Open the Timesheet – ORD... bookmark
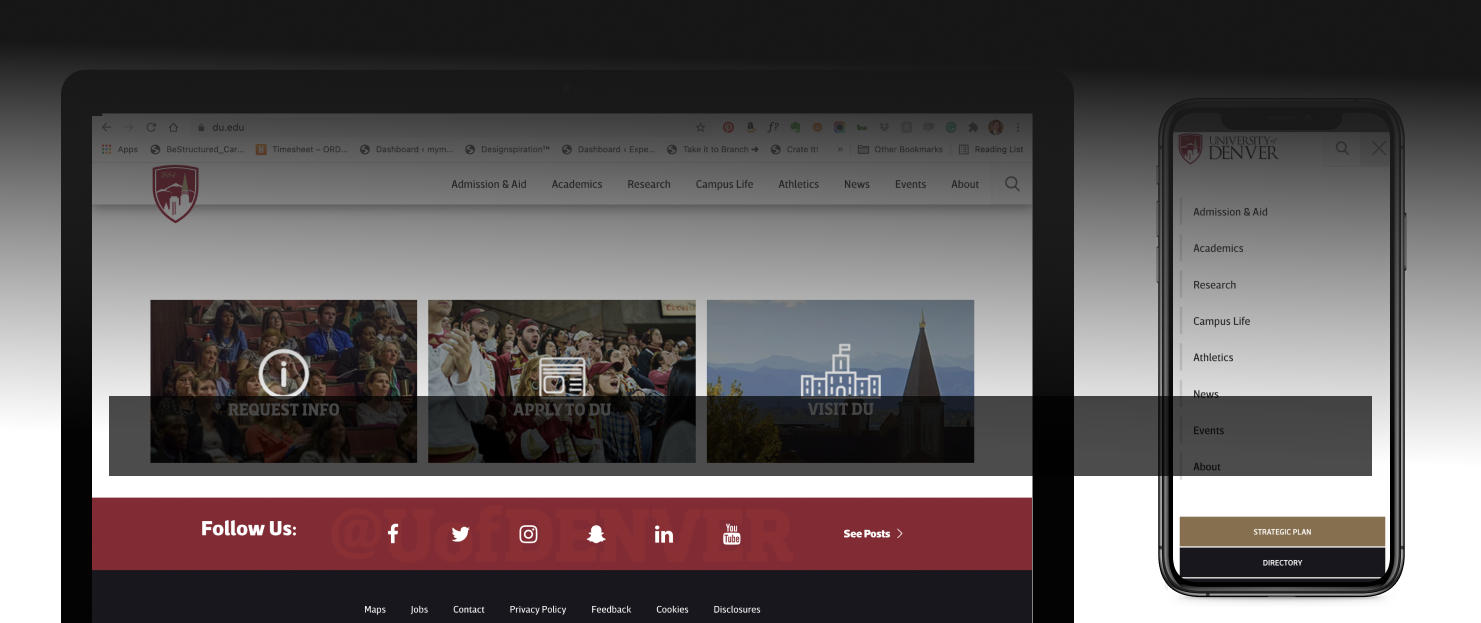 click(x=302, y=149)
